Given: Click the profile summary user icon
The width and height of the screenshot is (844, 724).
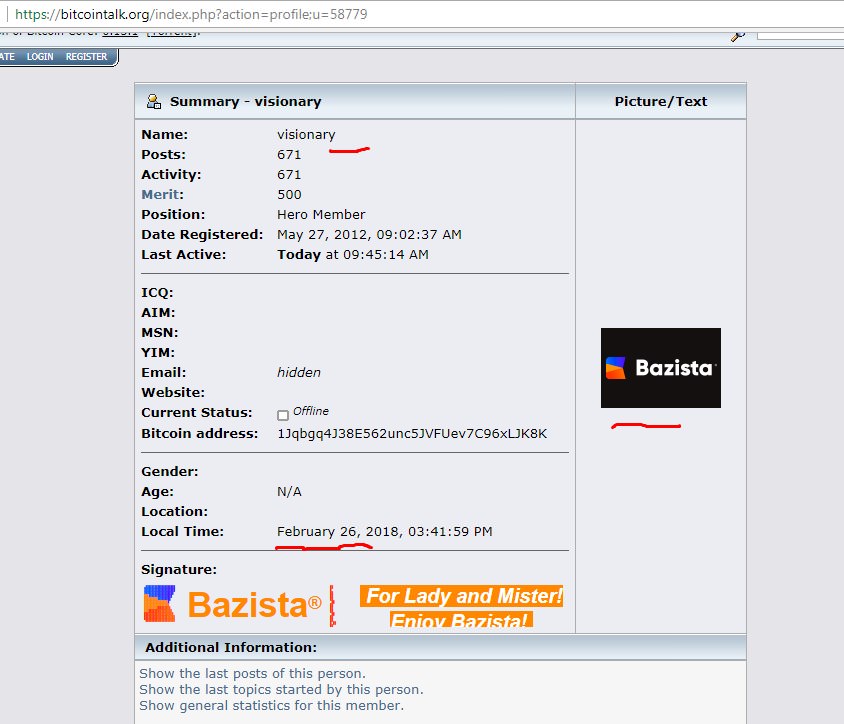Looking at the screenshot, I should (x=154, y=101).
